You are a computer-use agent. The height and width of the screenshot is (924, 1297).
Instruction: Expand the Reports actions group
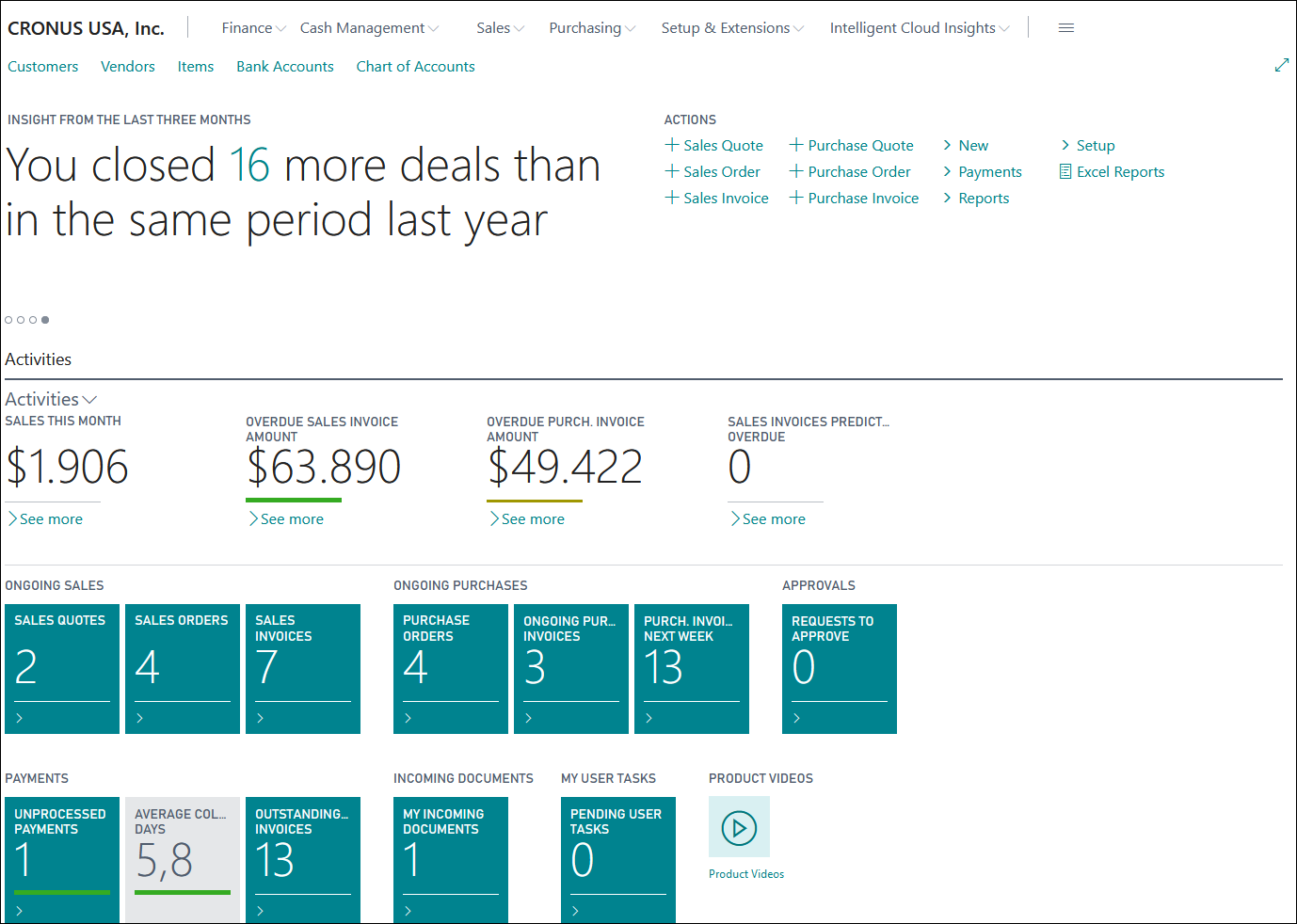976,198
